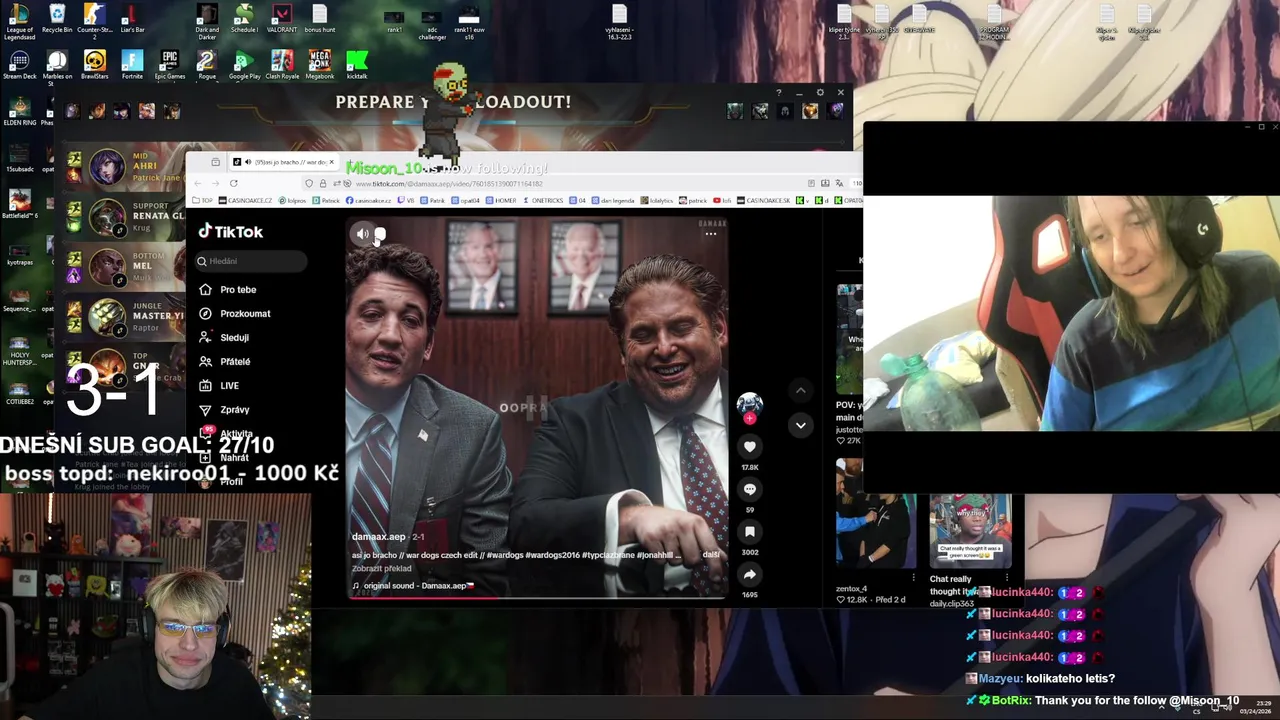Click the browser back arrow
Viewport: 1280px width, 720px height.
click(x=197, y=183)
